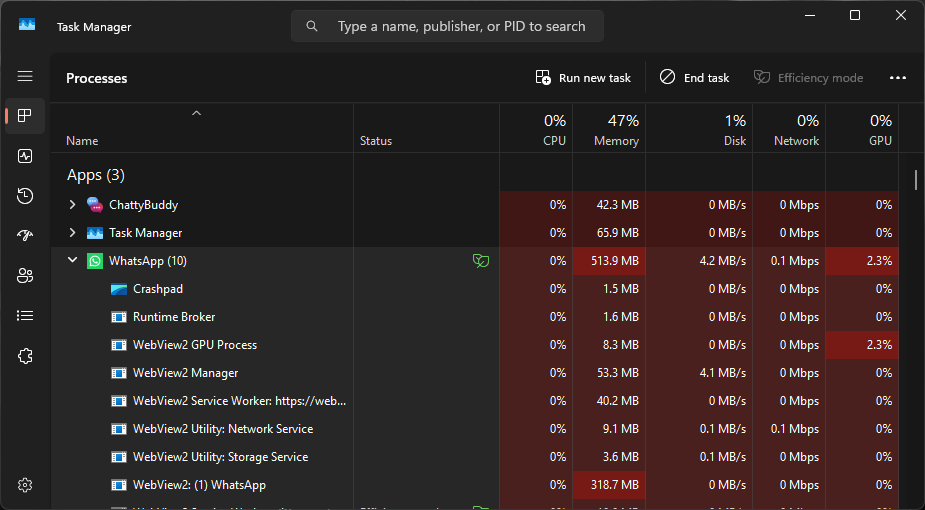Sort by the Disk column header
This screenshot has height=510, width=925.
coord(699,130)
